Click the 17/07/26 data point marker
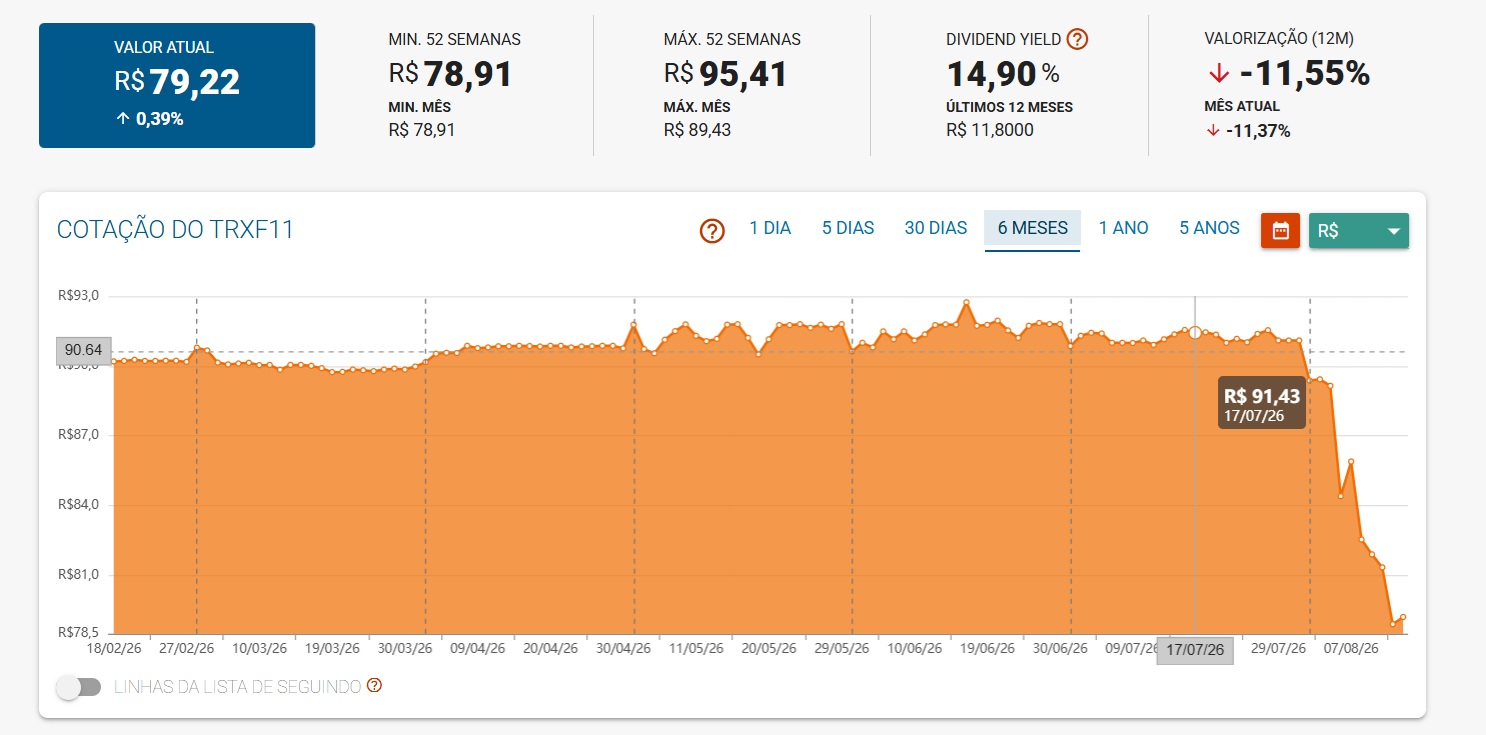1486x735 pixels. pyautogui.click(x=1195, y=332)
